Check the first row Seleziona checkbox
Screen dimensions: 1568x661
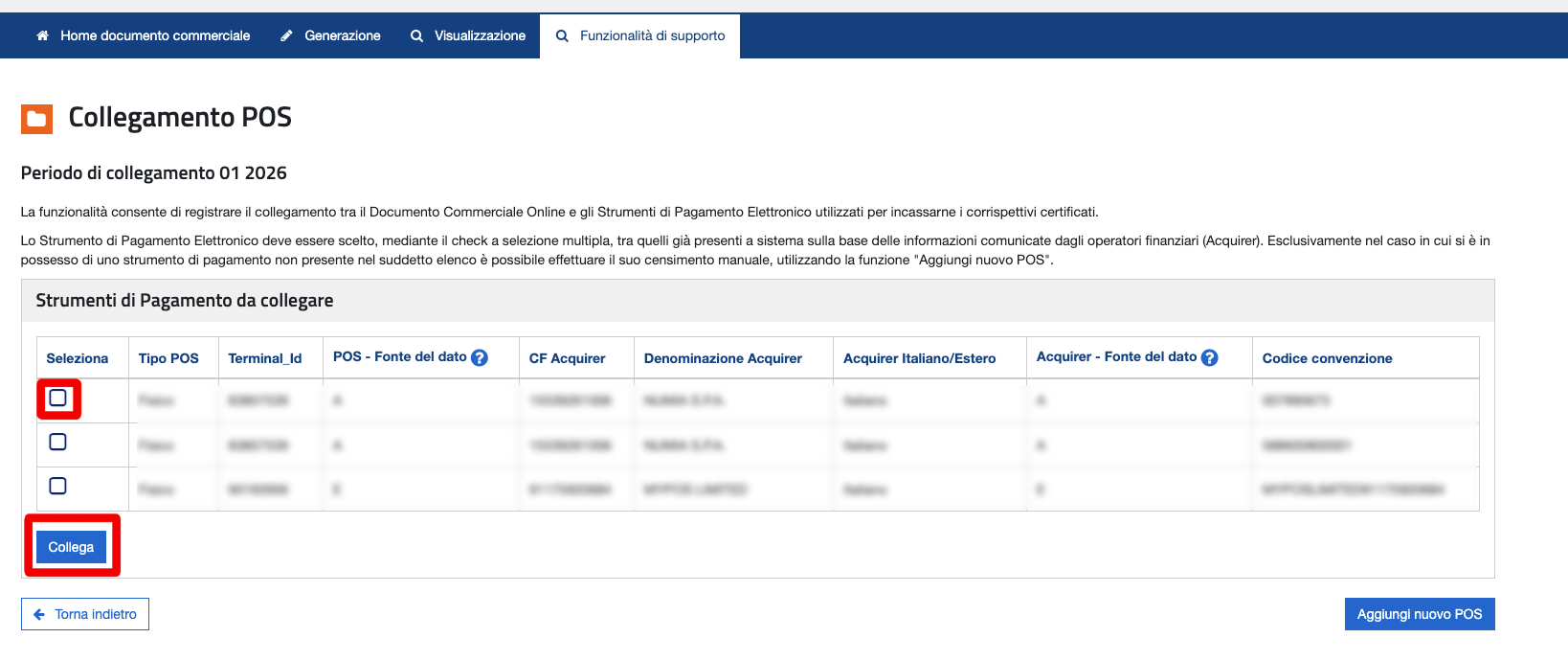[58, 398]
